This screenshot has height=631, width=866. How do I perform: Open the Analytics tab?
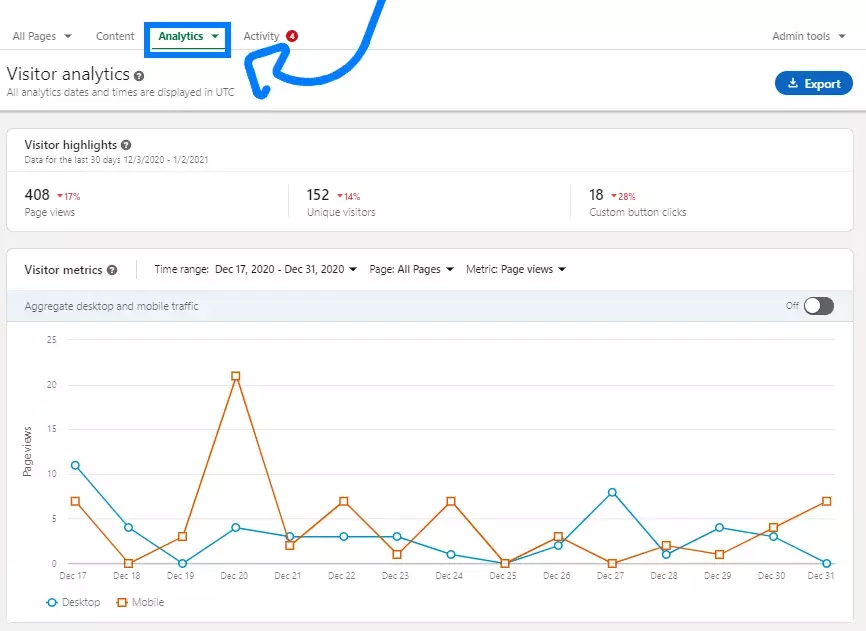pos(188,36)
